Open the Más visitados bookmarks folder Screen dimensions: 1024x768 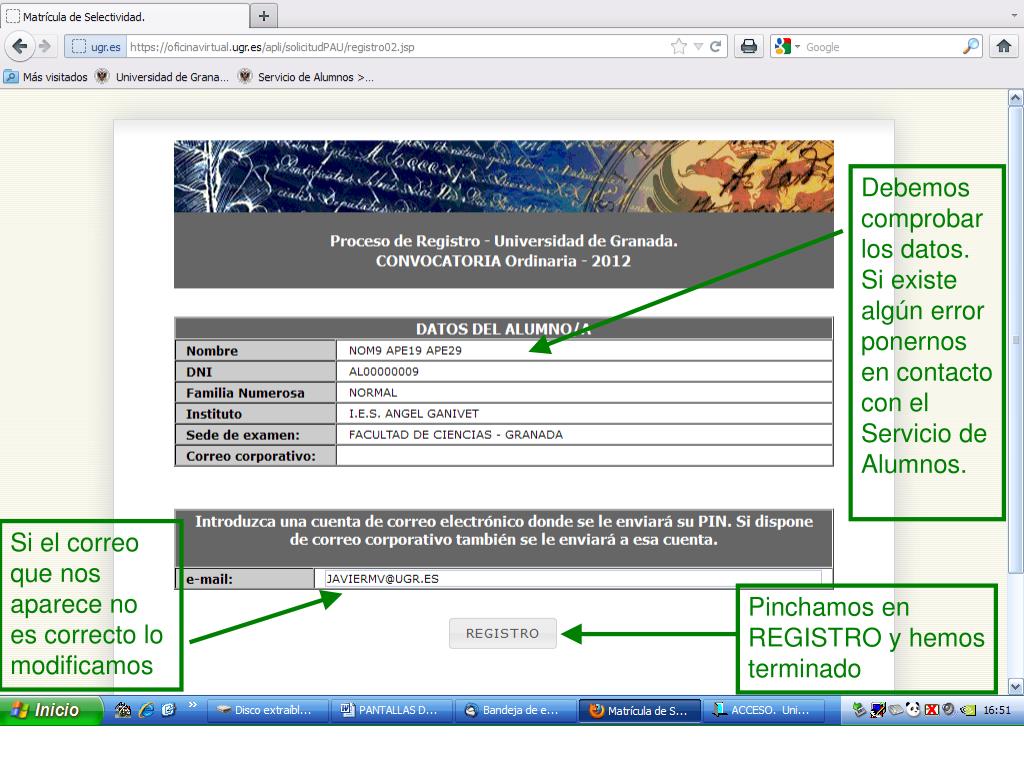[x=46, y=77]
